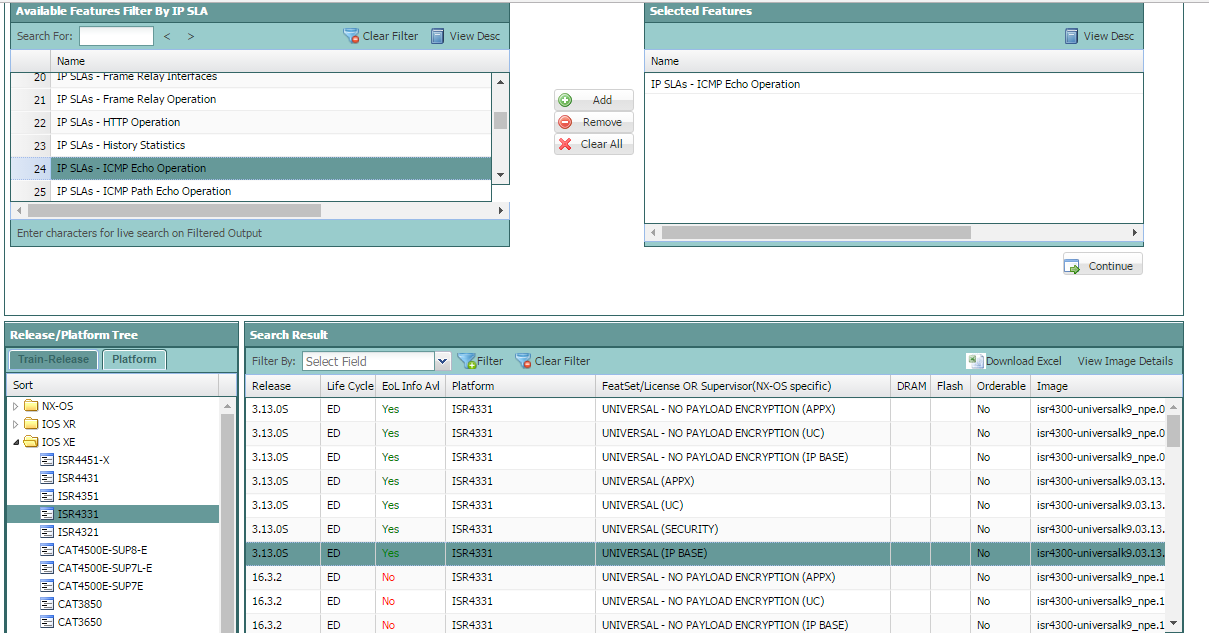1209x633 pixels.
Task: Sort by the Flash column header
Action: [950, 386]
